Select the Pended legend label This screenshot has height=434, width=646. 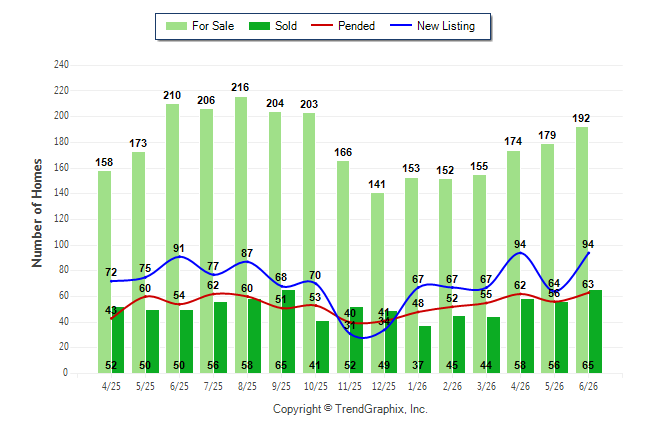click(356, 26)
